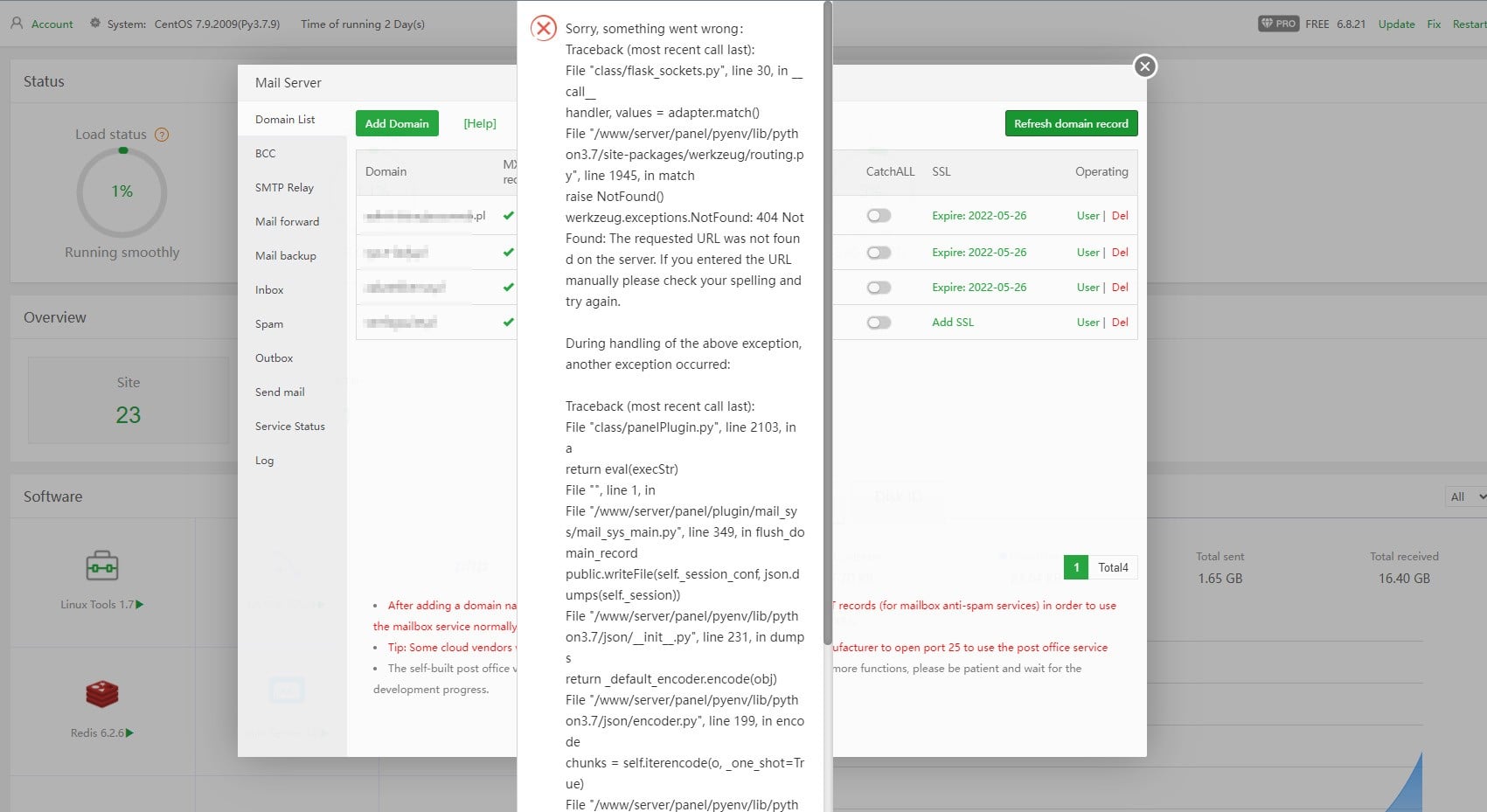The image size is (1487, 812).
Task: Click the red error icon in traceback popup
Action: tap(544, 29)
